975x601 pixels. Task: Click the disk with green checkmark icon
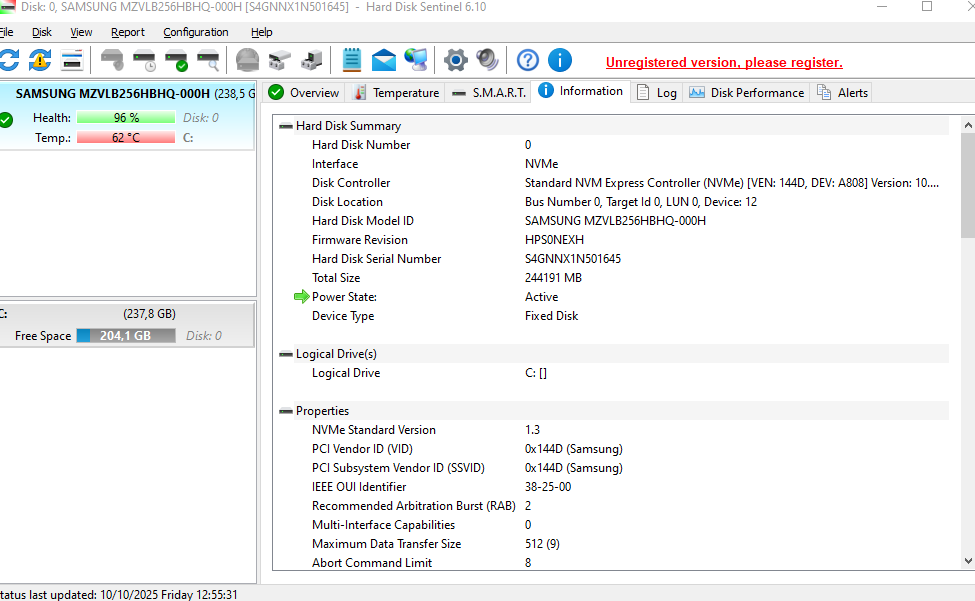pyautogui.click(x=176, y=61)
